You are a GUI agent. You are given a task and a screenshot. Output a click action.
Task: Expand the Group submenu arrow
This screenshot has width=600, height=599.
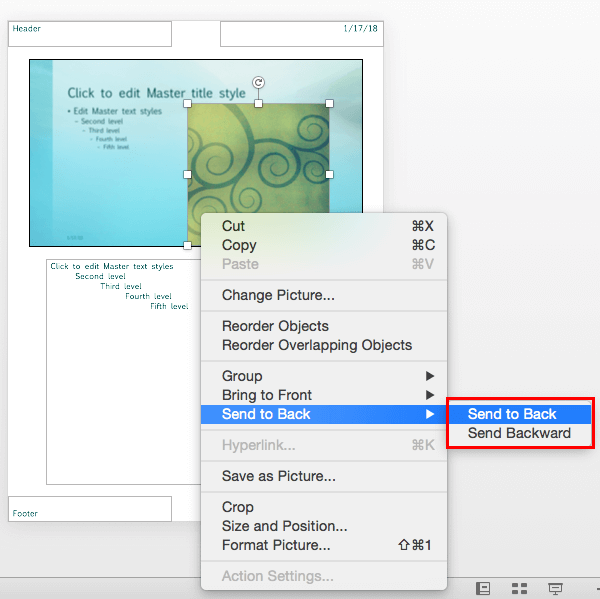point(430,376)
